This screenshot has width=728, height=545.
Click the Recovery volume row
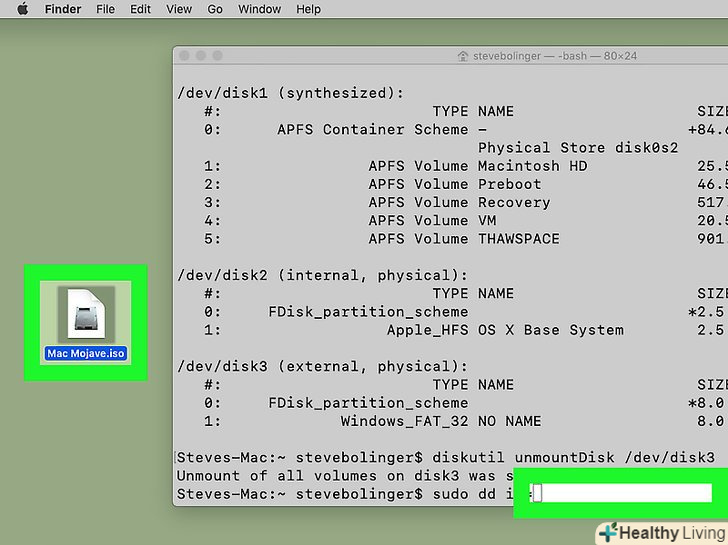(x=465, y=202)
